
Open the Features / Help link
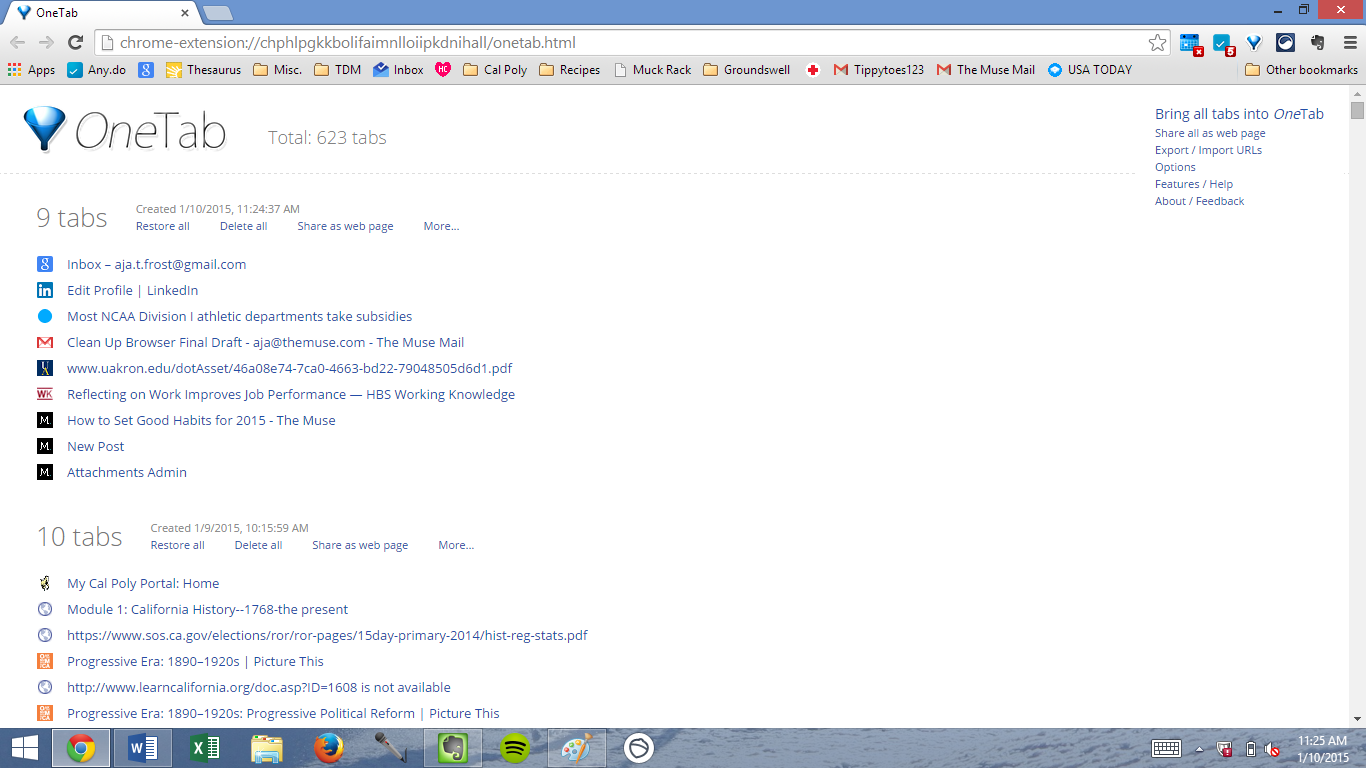(1194, 184)
